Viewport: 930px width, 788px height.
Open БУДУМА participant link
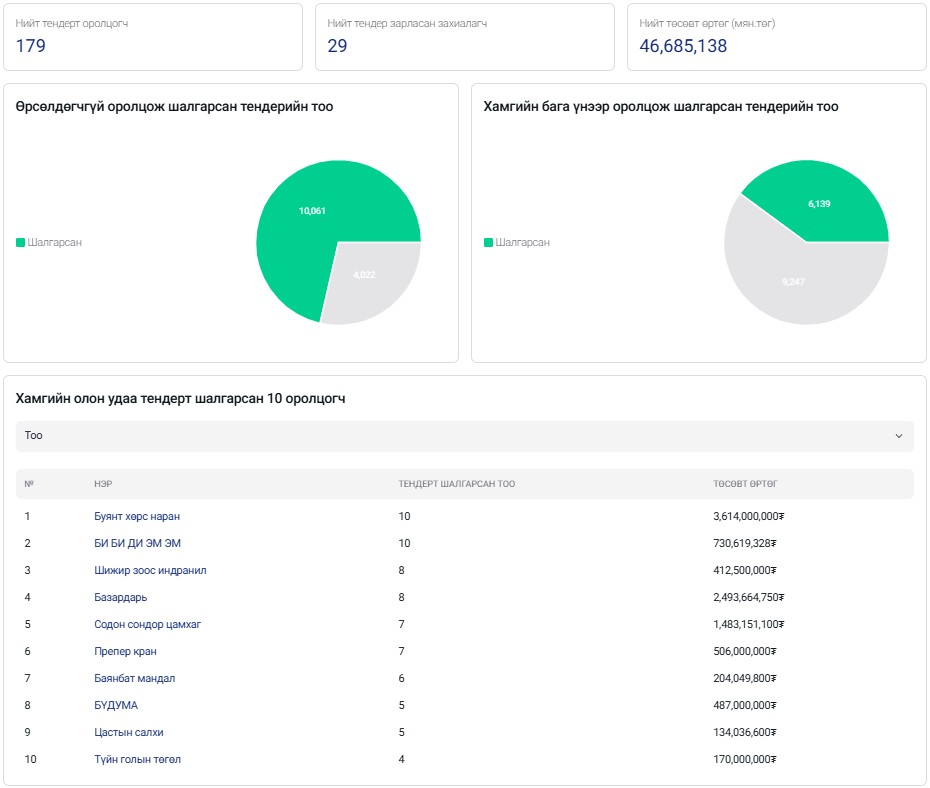(116, 705)
